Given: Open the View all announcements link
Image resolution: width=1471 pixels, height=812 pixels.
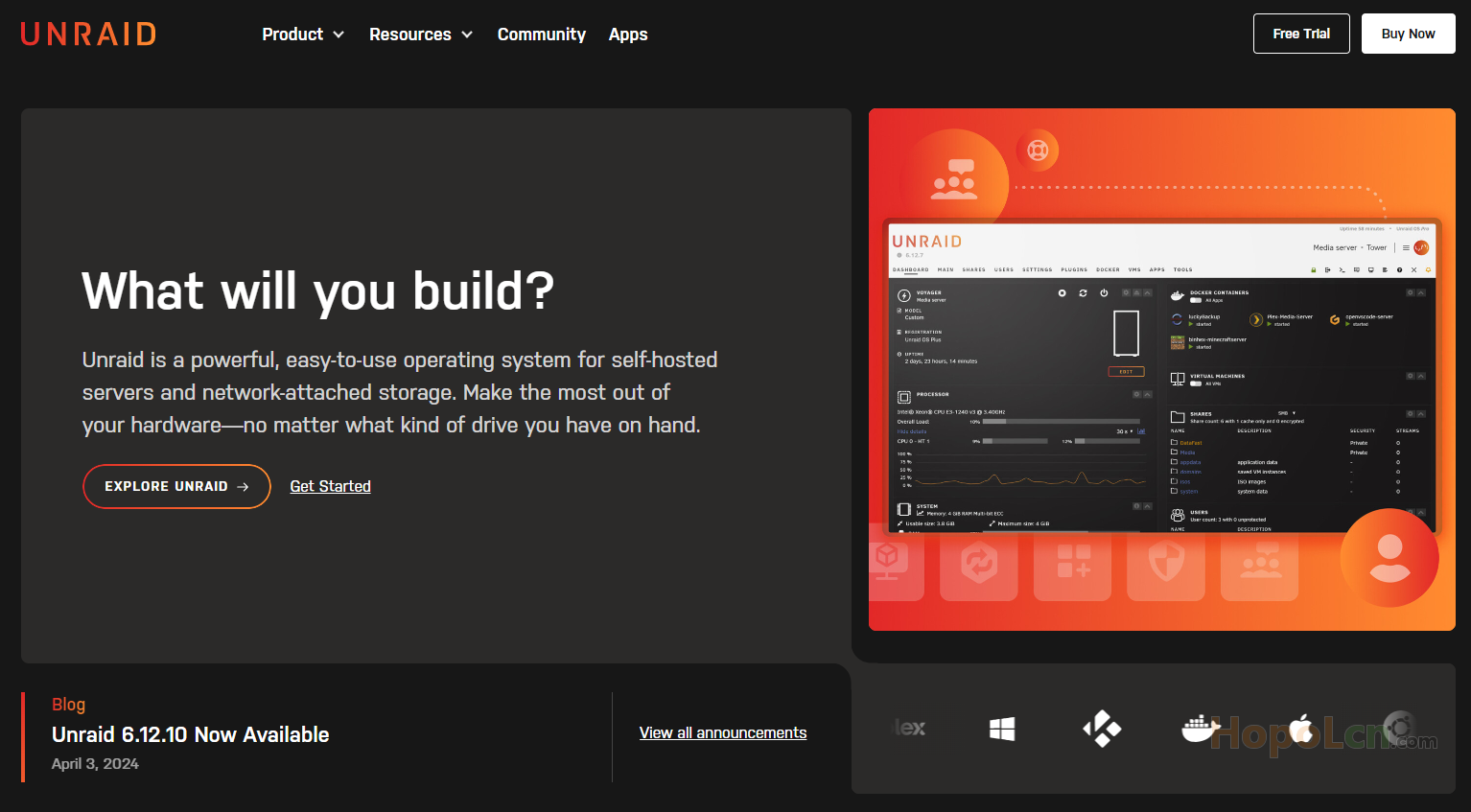Looking at the screenshot, I should (723, 732).
